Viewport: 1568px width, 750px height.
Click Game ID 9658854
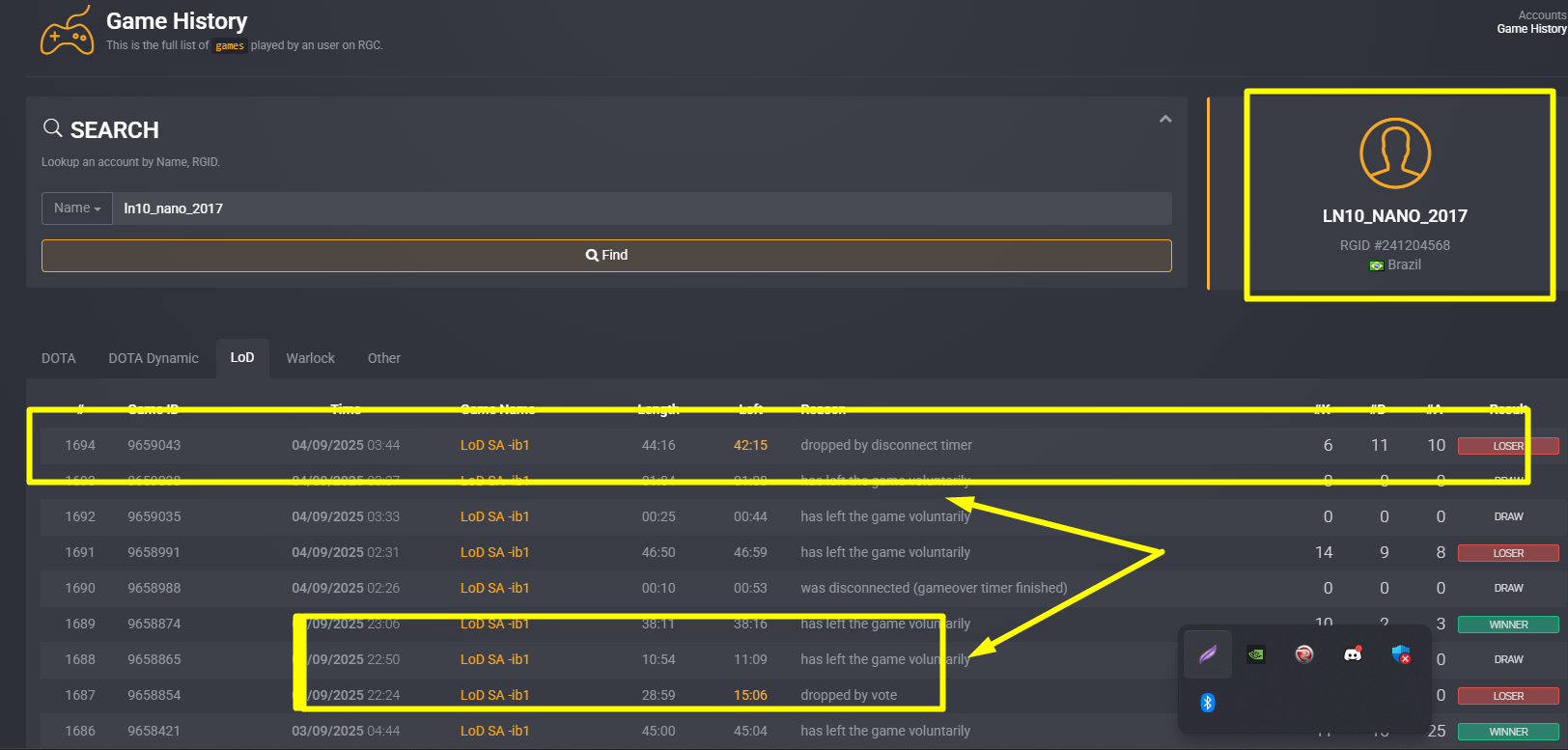154,695
